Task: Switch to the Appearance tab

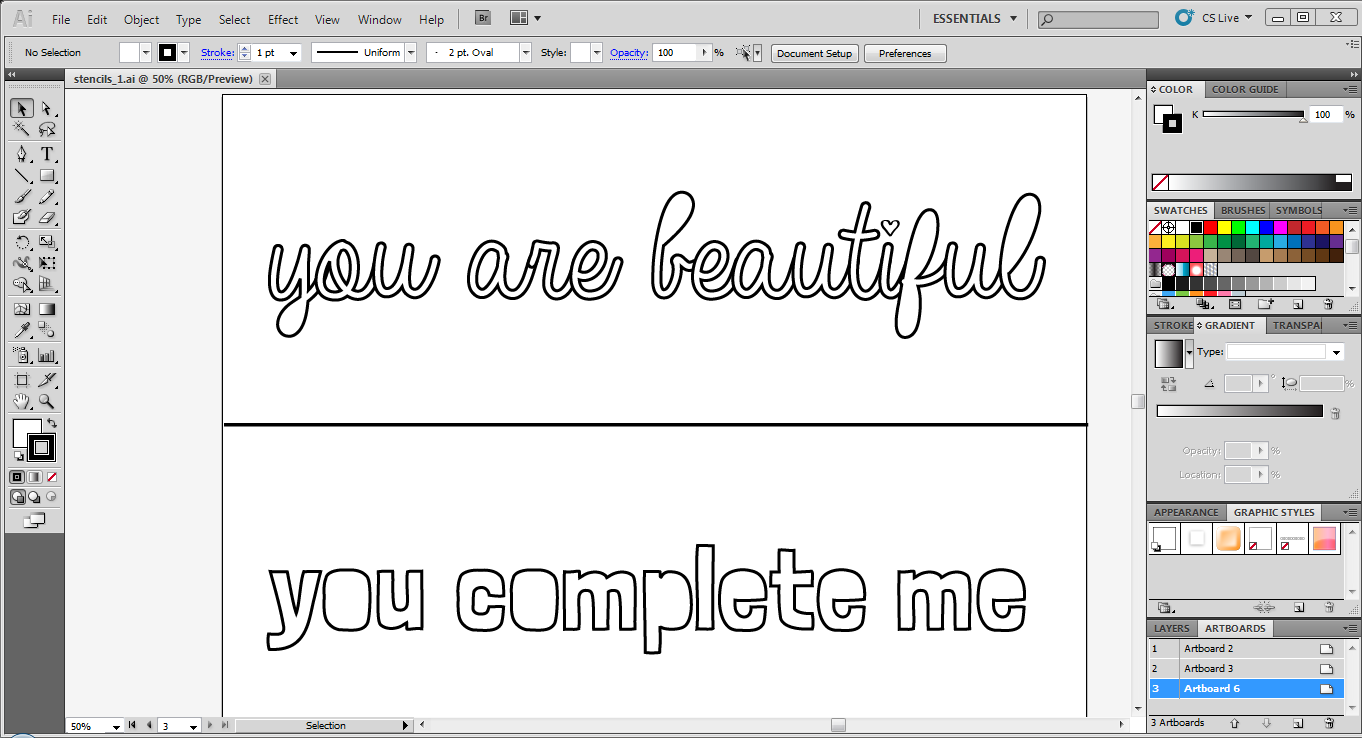Action: pyautogui.click(x=1186, y=512)
